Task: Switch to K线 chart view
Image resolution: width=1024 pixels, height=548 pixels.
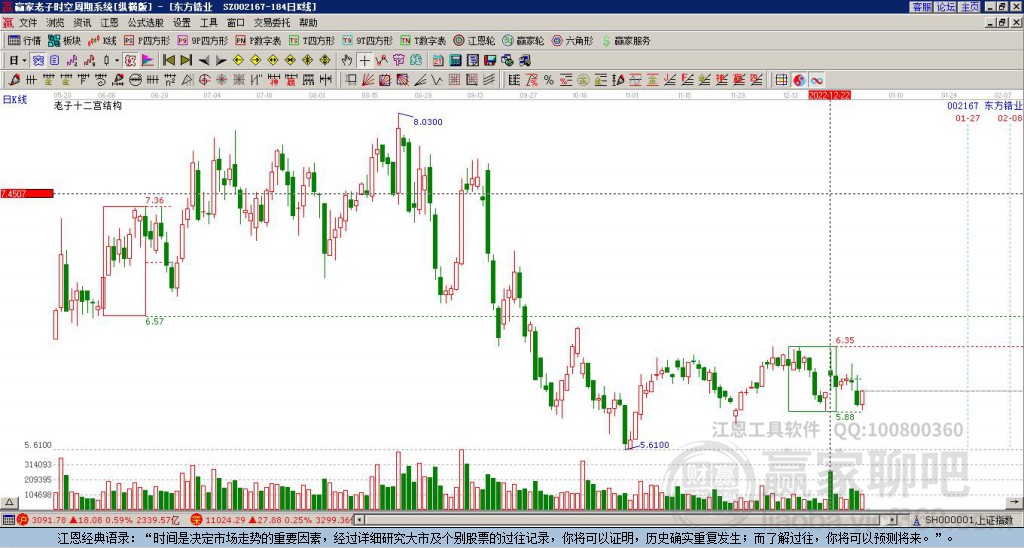Action: click(x=102, y=41)
